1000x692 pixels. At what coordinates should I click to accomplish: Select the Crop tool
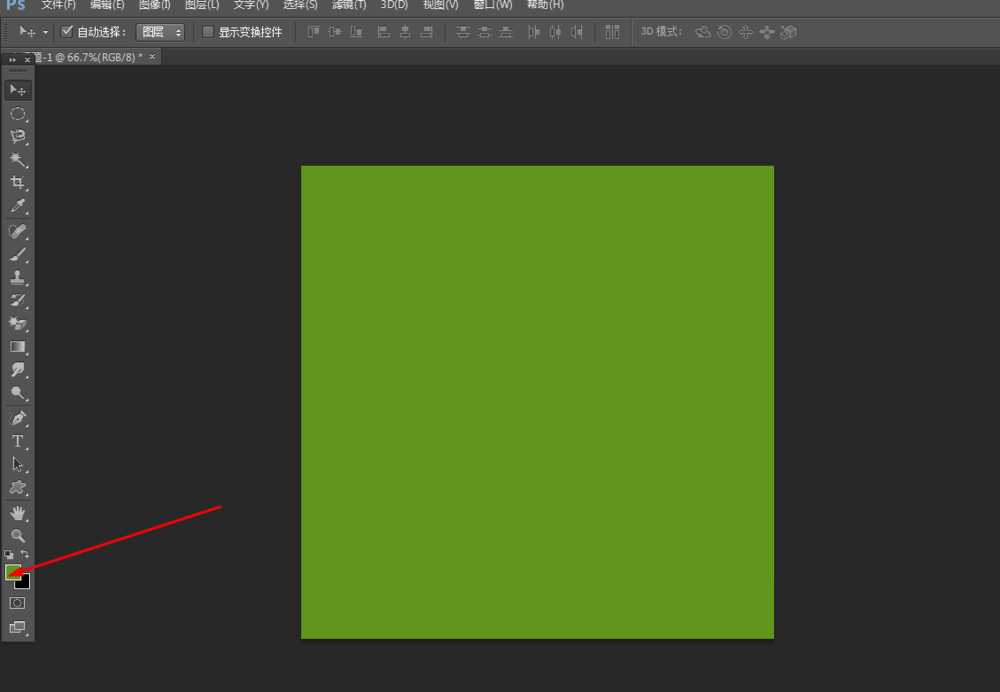pyautogui.click(x=17, y=183)
